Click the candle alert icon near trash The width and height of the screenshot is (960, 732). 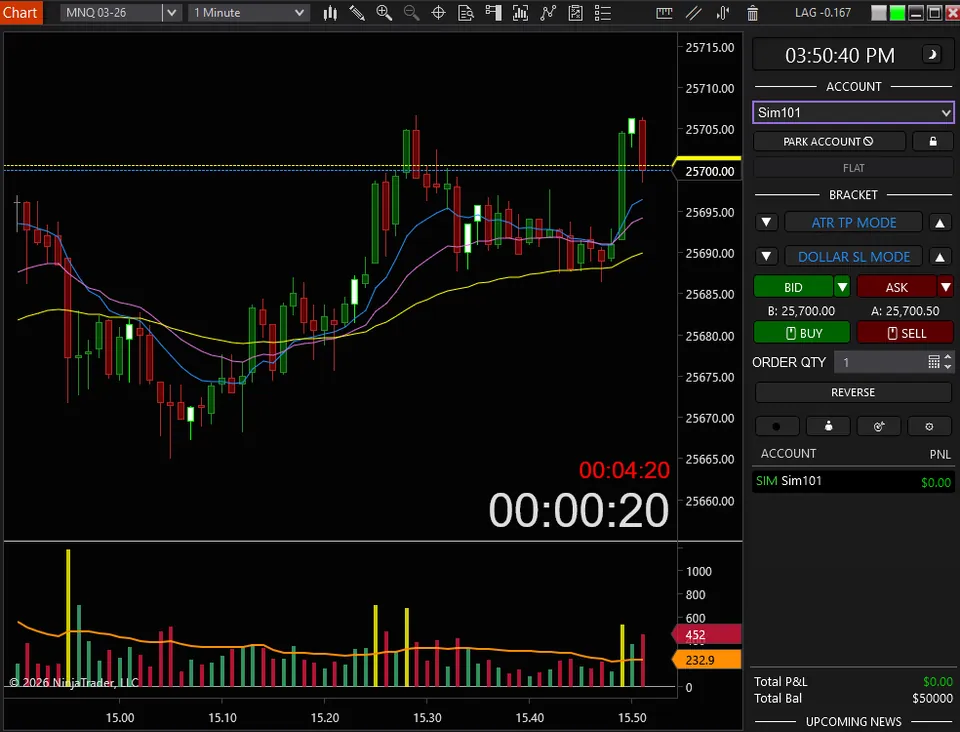coord(723,13)
